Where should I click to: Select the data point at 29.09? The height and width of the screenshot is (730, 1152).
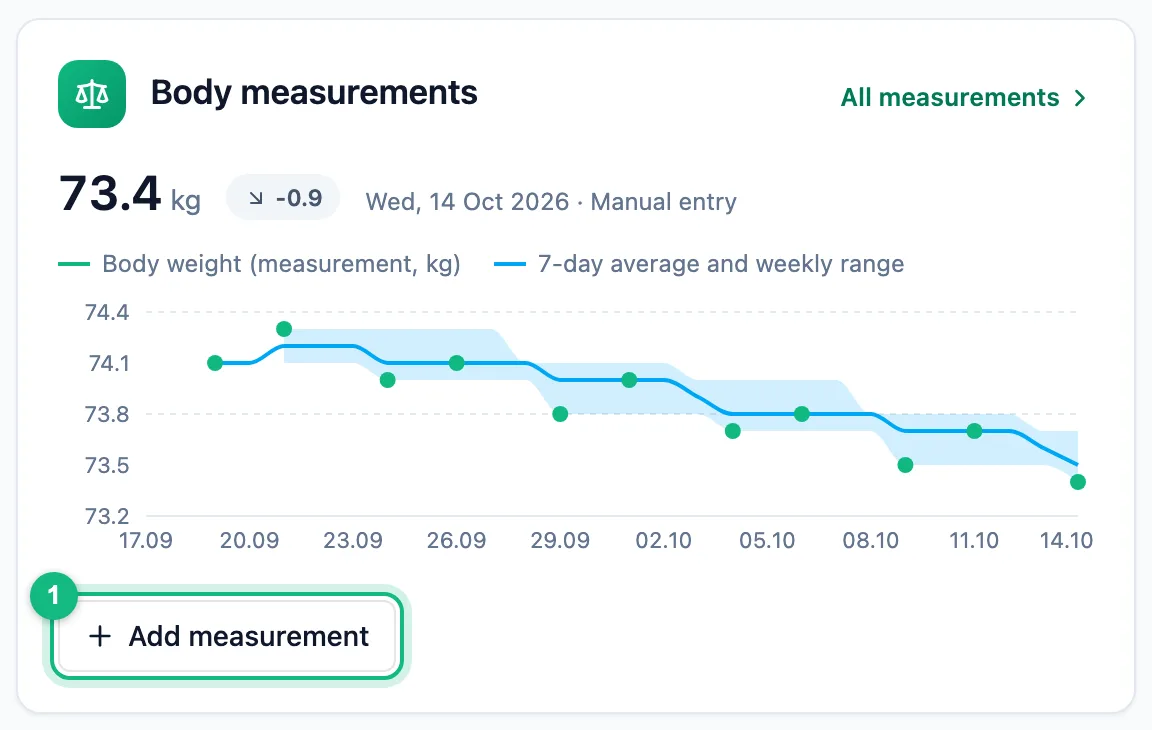(560, 414)
